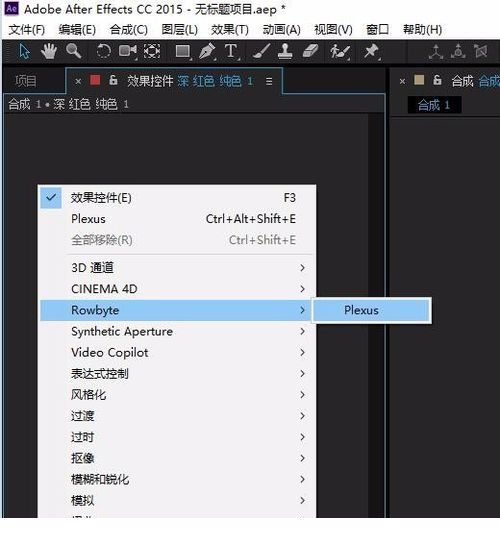Expand the 模糊和锐化 submenu
The image size is (500, 538).
point(177,479)
